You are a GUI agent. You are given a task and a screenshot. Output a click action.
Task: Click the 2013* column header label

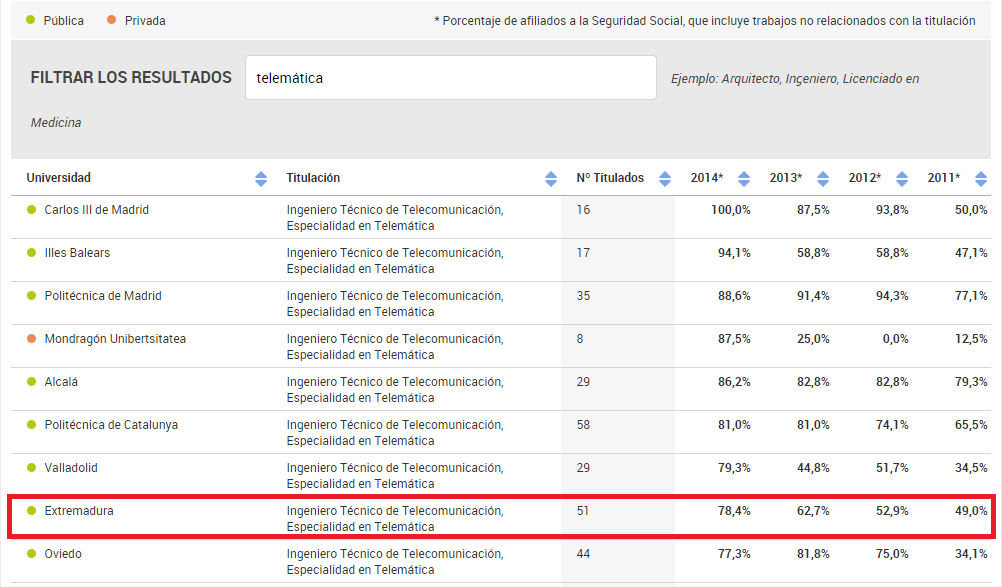[786, 178]
